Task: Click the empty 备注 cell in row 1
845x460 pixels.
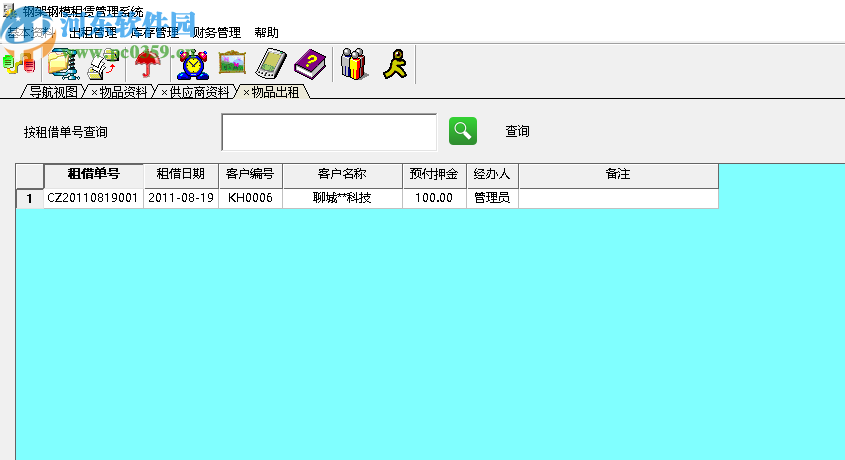Action: pos(619,198)
